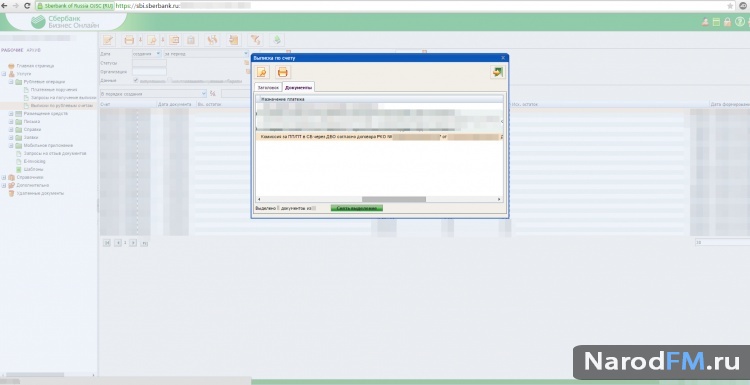Click the dialog's horizontal scrollbar thumb
750x385 pixels.
394,199
